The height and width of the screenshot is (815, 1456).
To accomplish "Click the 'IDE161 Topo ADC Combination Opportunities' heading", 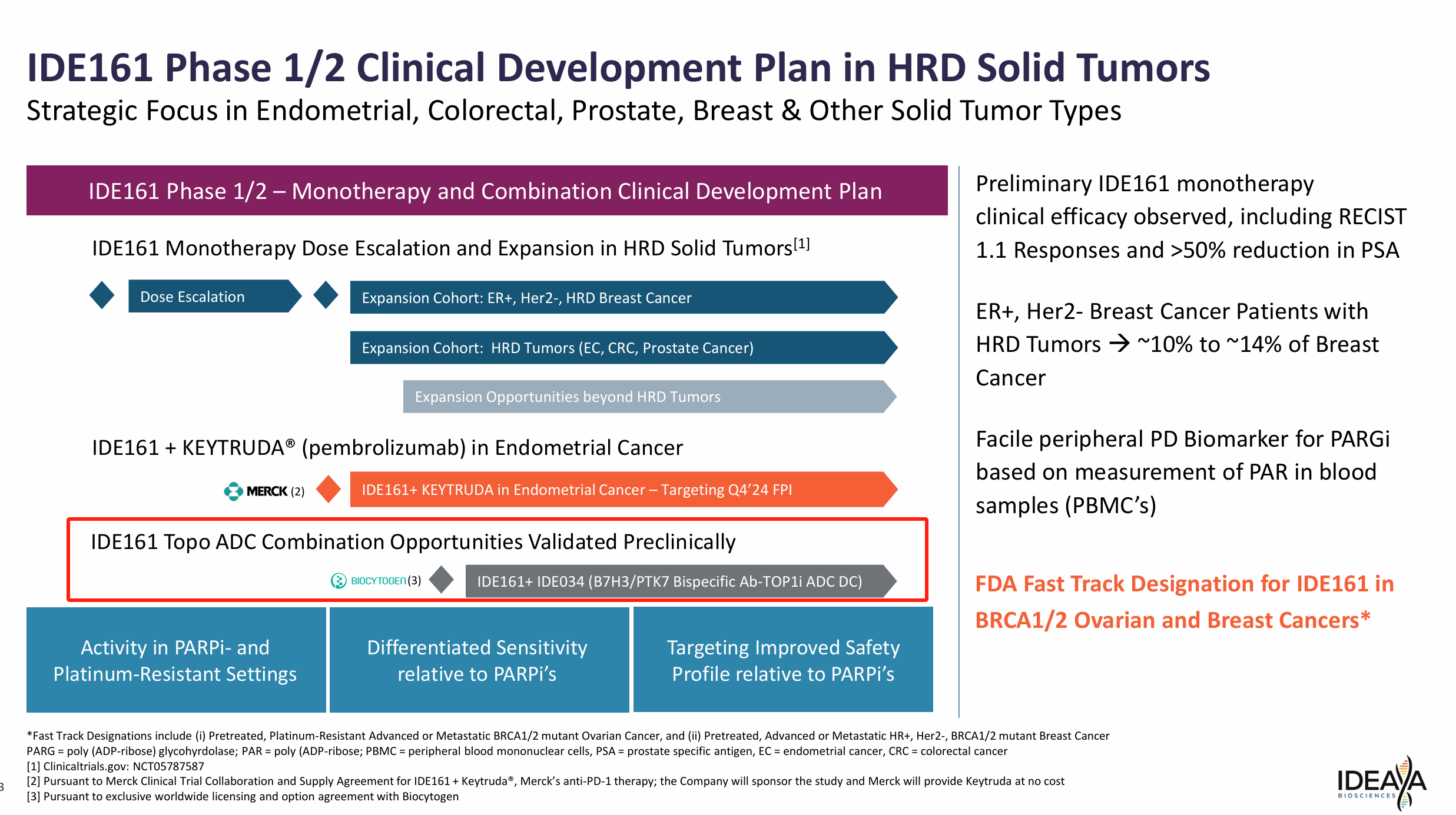I will [413, 542].
